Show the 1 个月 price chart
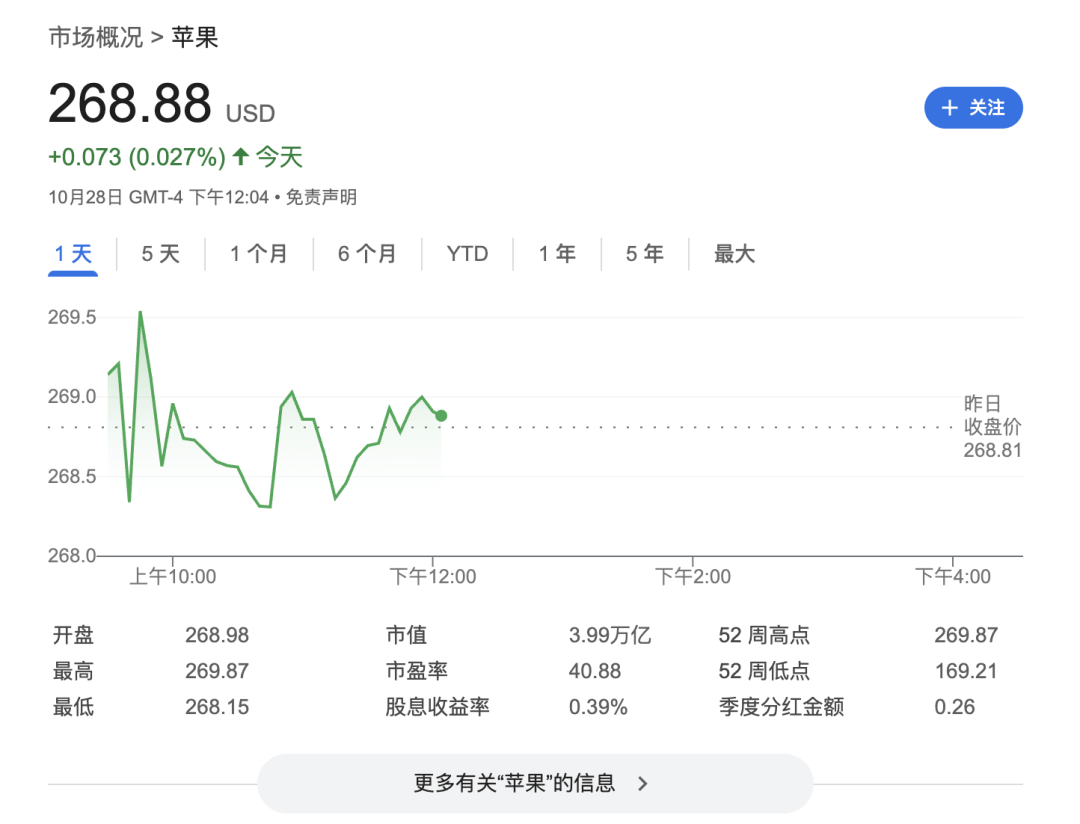This screenshot has height=824, width=1080. point(258,254)
